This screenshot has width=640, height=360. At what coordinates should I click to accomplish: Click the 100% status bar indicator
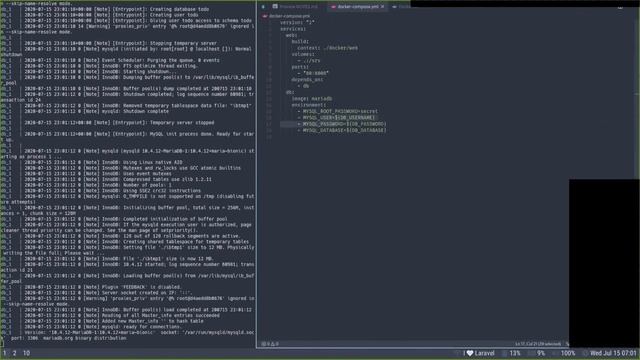tap(564, 353)
